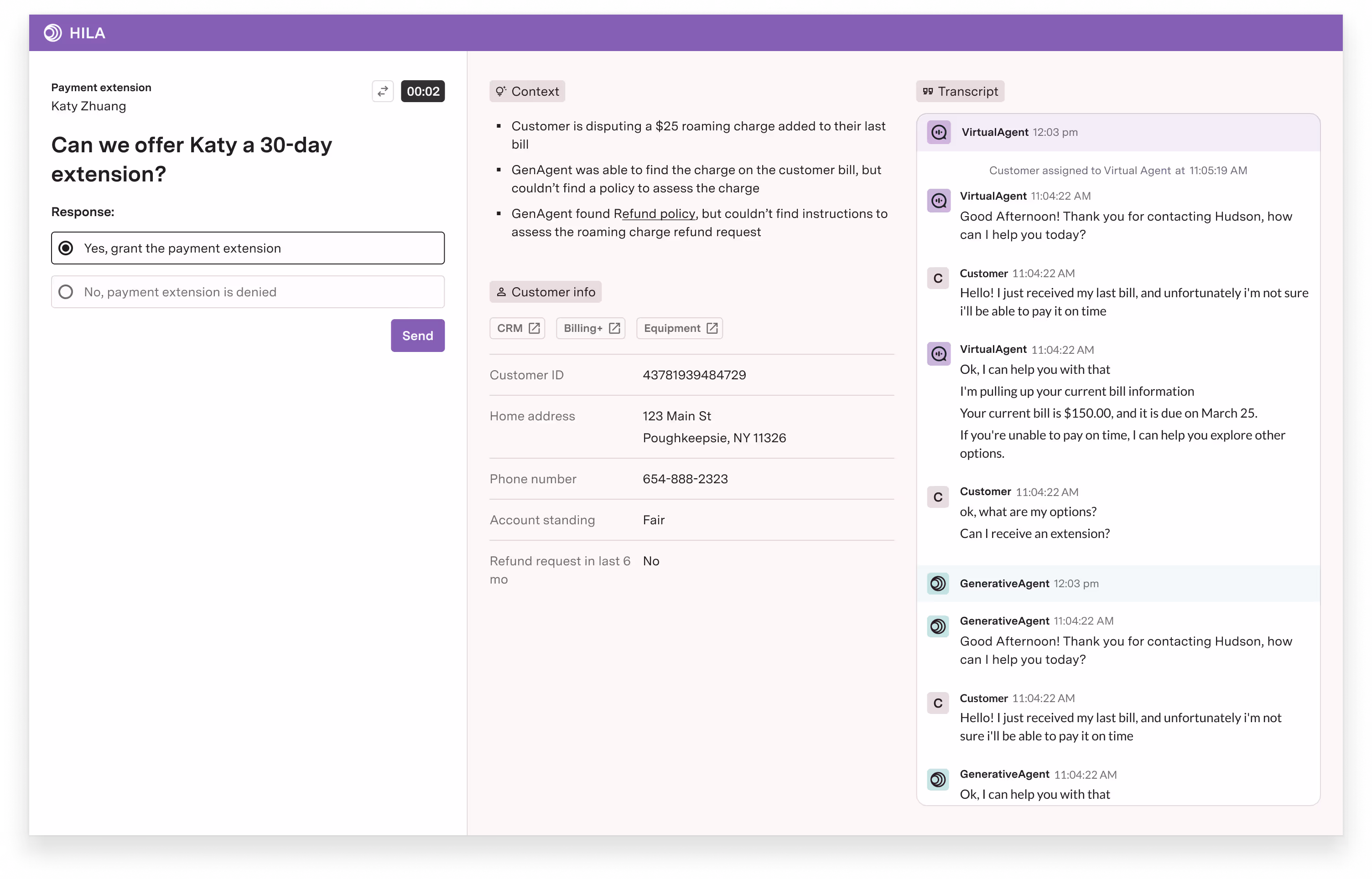Open the Equipment external link
Screen dimensions: 1372x879
point(680,328)
